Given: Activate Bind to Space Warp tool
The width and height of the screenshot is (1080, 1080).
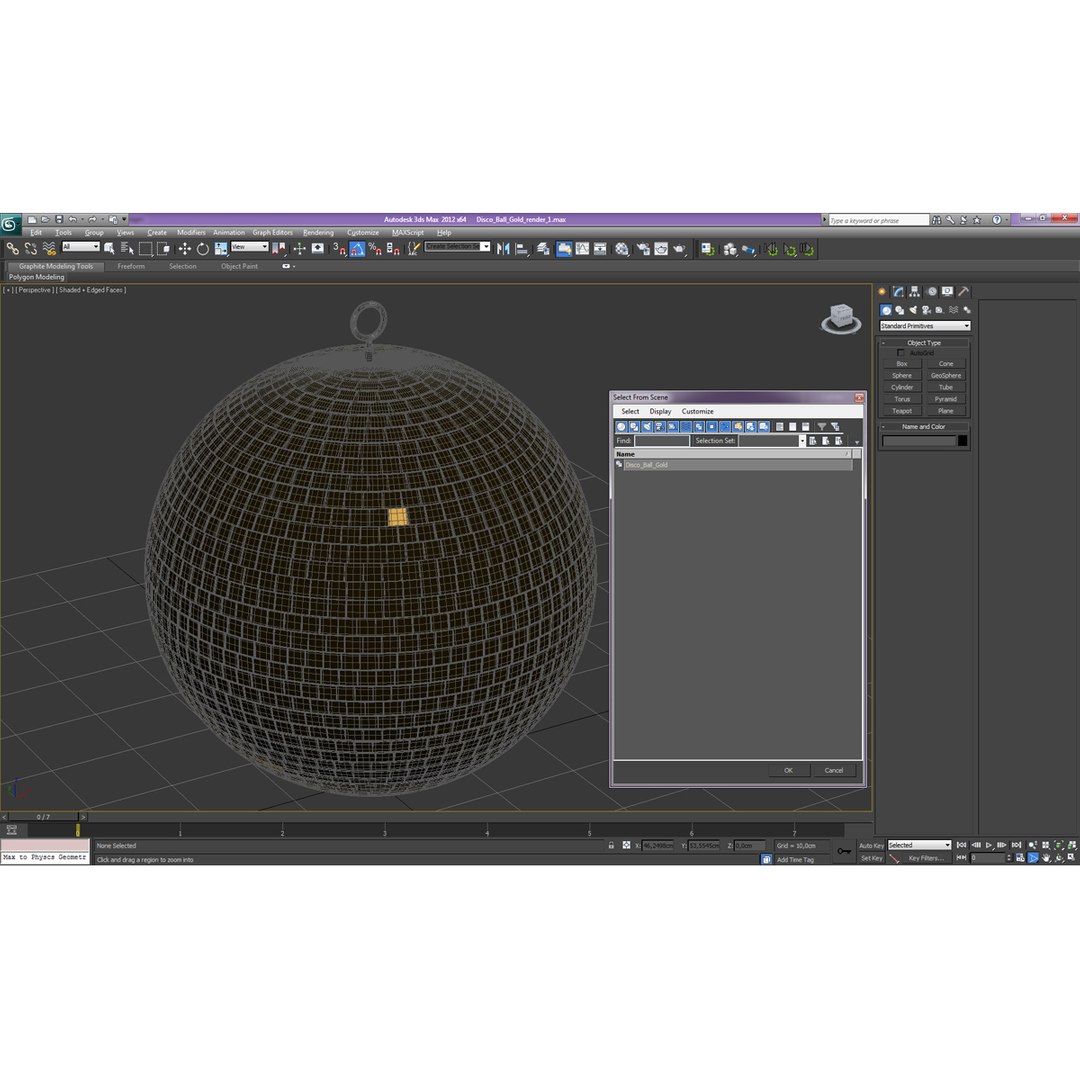Looking at the screenshot, I should click(49, 249).
